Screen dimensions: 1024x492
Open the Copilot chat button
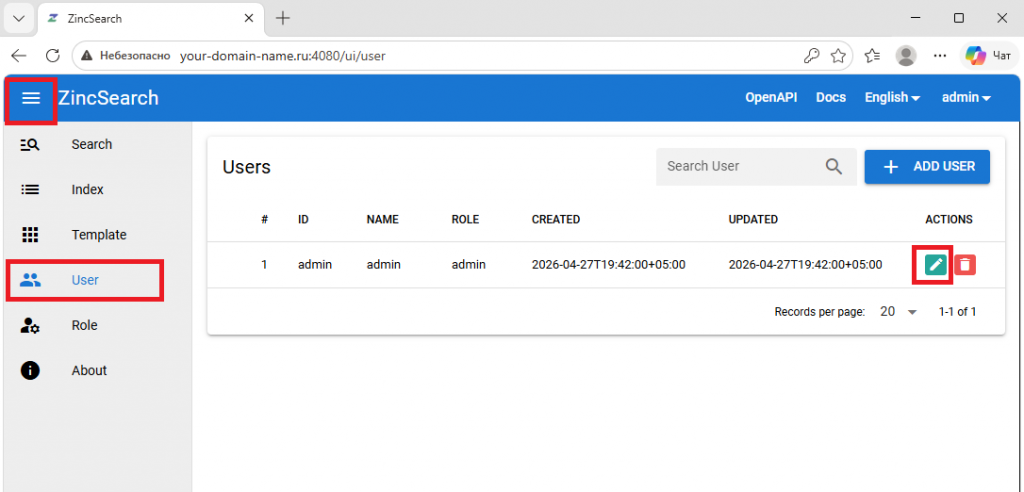(989, 56)
